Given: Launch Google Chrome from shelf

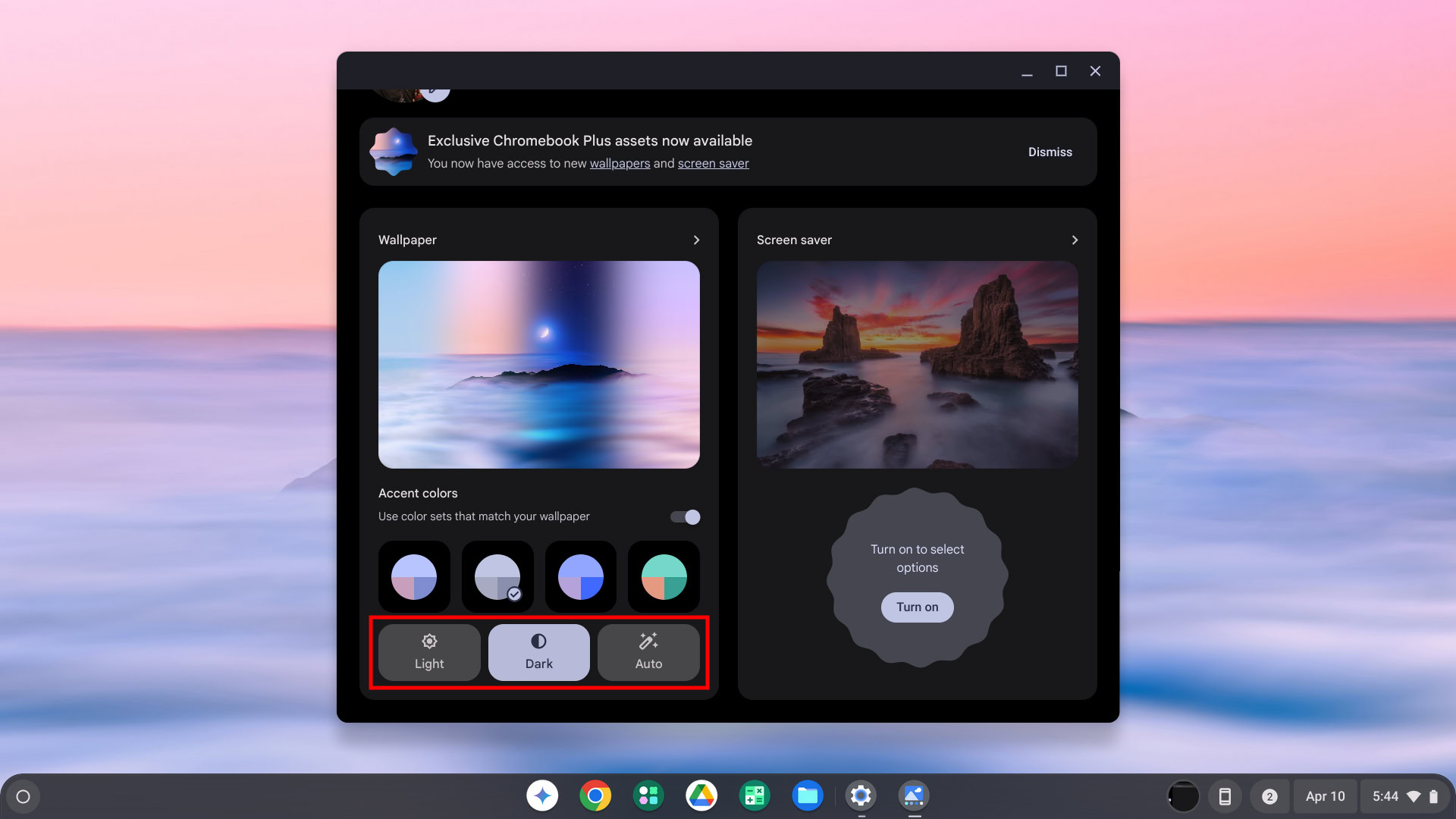Looking at the screenshot, I should [x=595, y=795].
